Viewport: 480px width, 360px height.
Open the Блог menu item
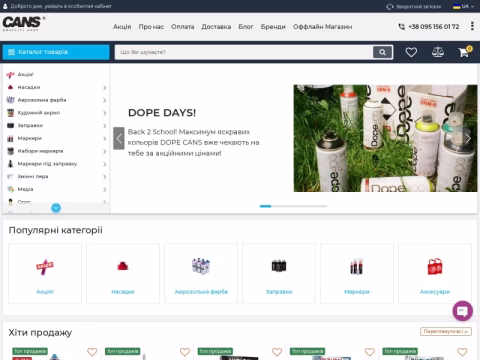click(246, 27)
